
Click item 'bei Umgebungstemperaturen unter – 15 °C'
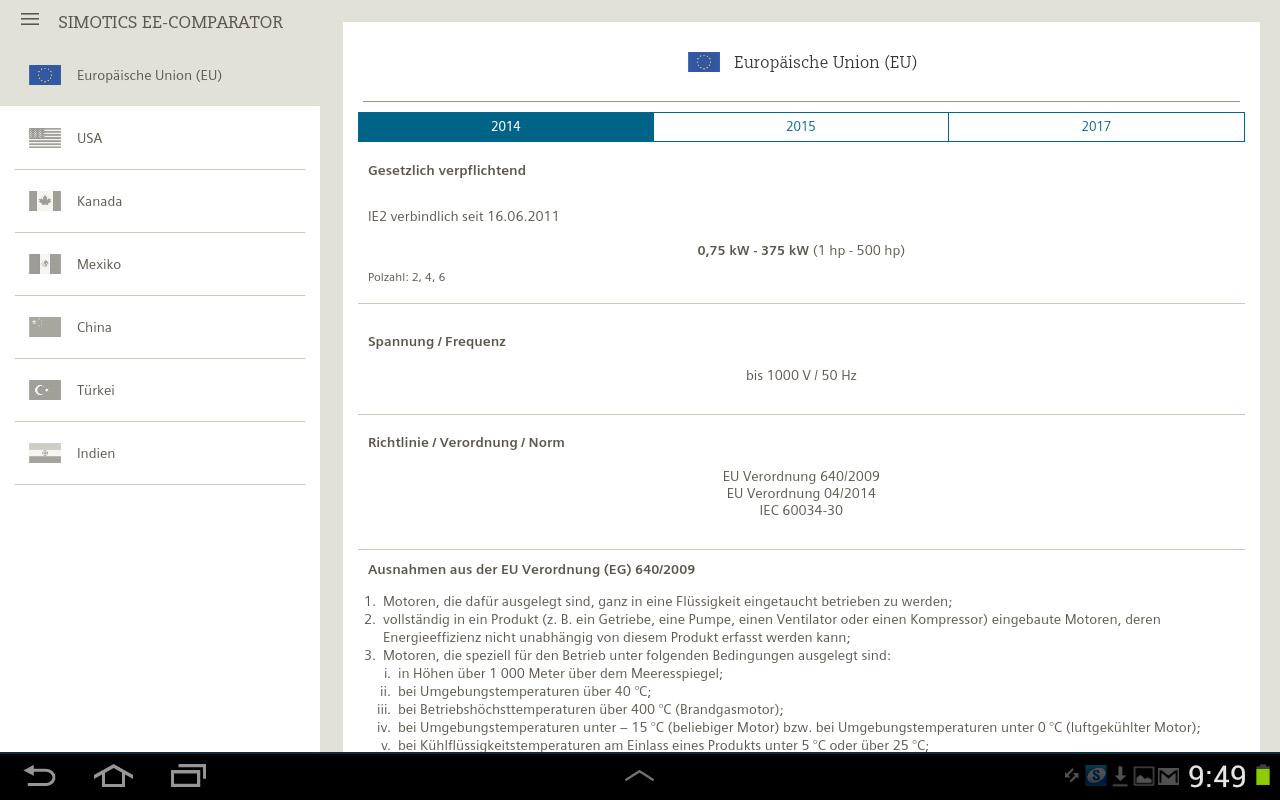click(799, 727)
